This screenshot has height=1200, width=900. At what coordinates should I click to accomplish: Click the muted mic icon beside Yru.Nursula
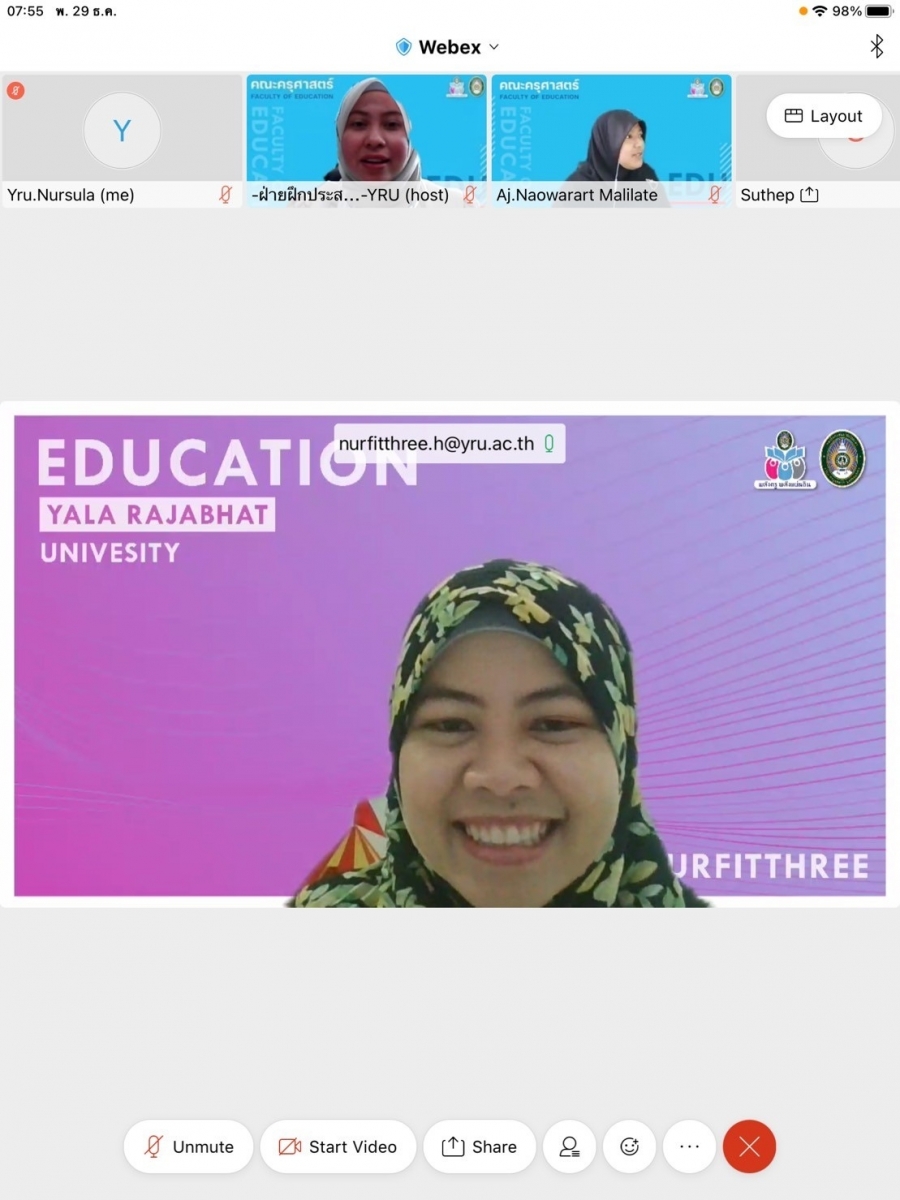[226, 195]
